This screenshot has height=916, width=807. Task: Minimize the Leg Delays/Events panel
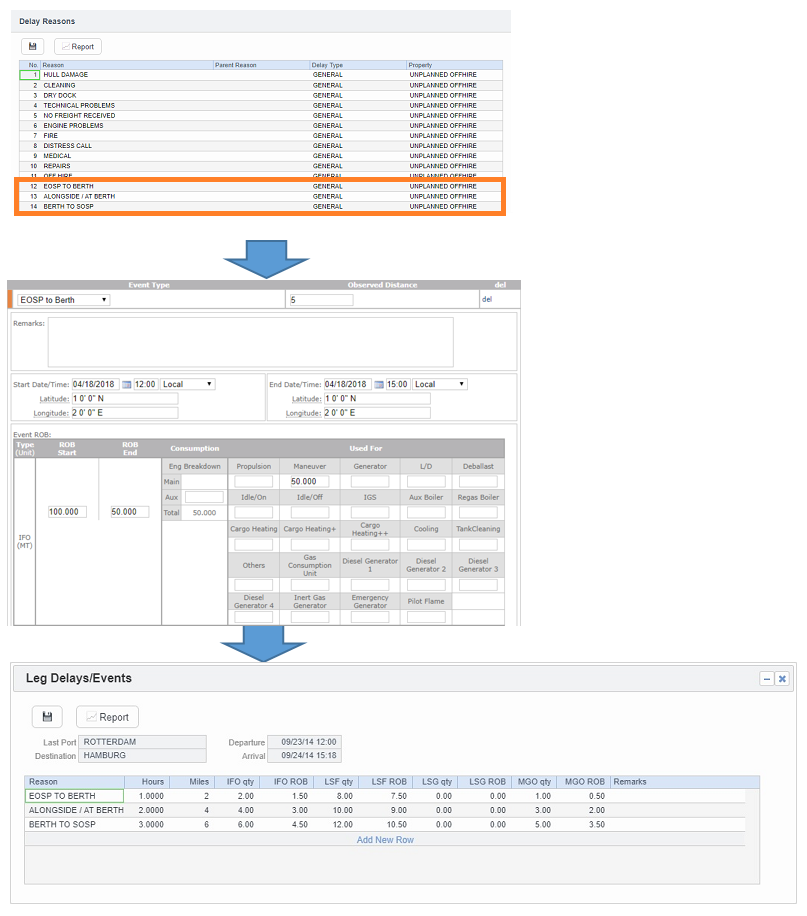click(x=767, y=678)
